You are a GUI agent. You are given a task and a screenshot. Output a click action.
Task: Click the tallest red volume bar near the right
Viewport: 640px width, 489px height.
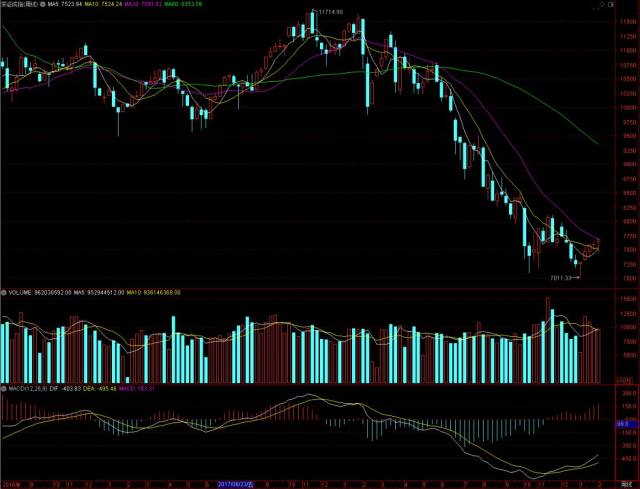(x=548, y=340)
